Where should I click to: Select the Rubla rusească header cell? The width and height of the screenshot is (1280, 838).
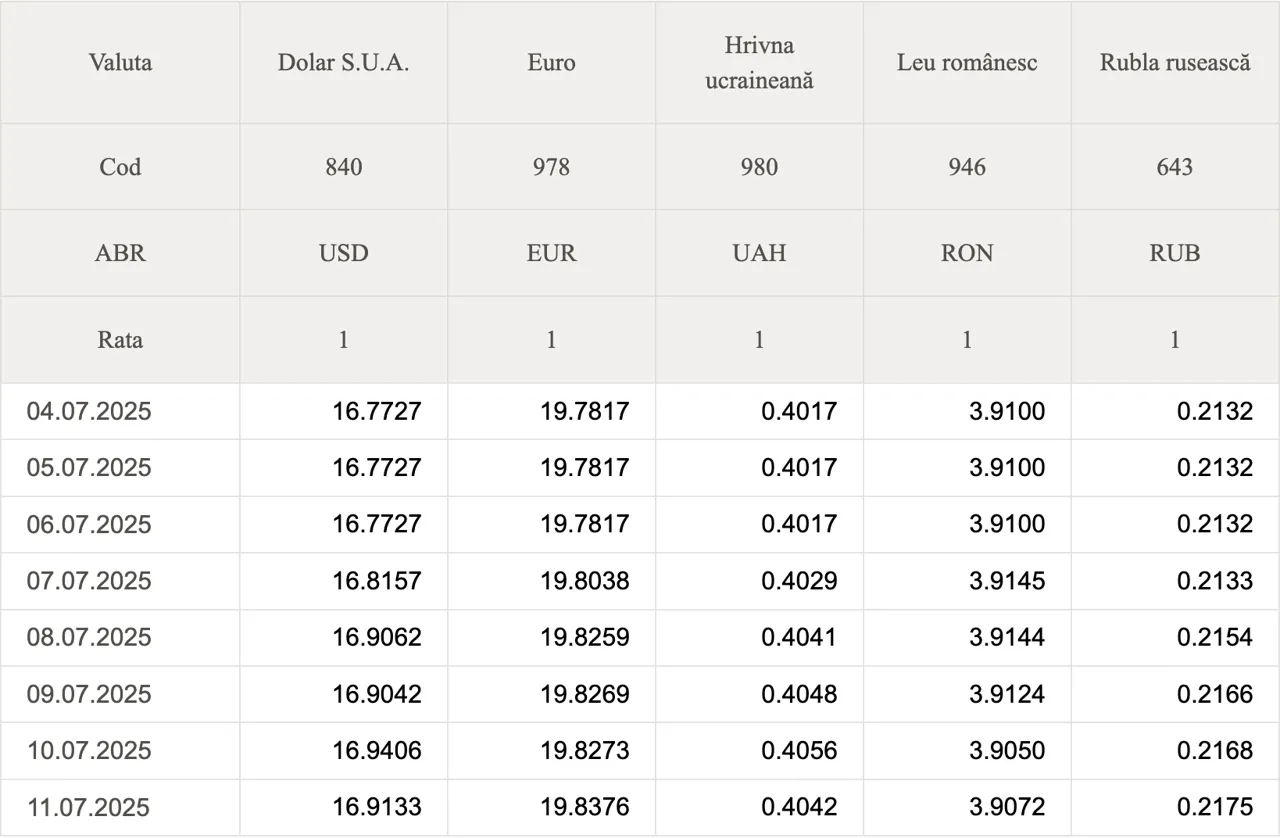click(1175, 63)
